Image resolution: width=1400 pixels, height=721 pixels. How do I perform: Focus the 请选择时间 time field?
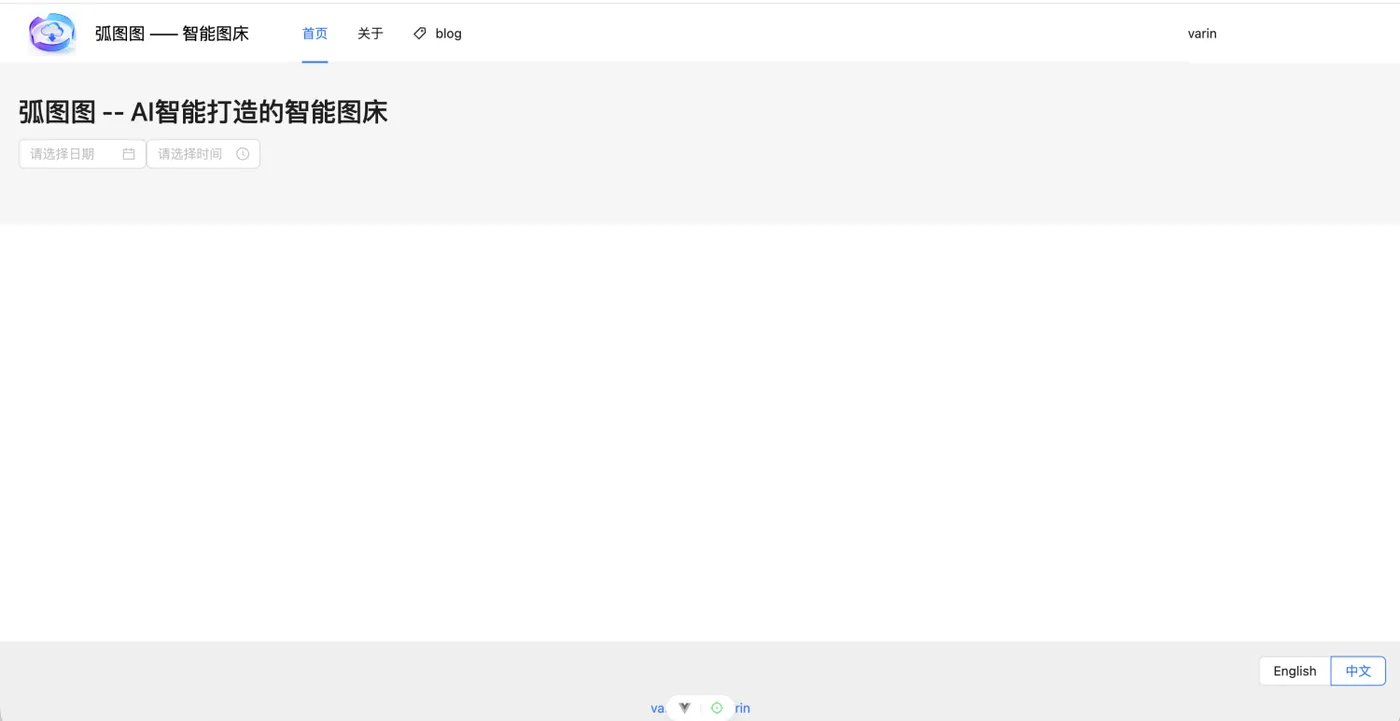pyautogui.click(x=203, y=154)
